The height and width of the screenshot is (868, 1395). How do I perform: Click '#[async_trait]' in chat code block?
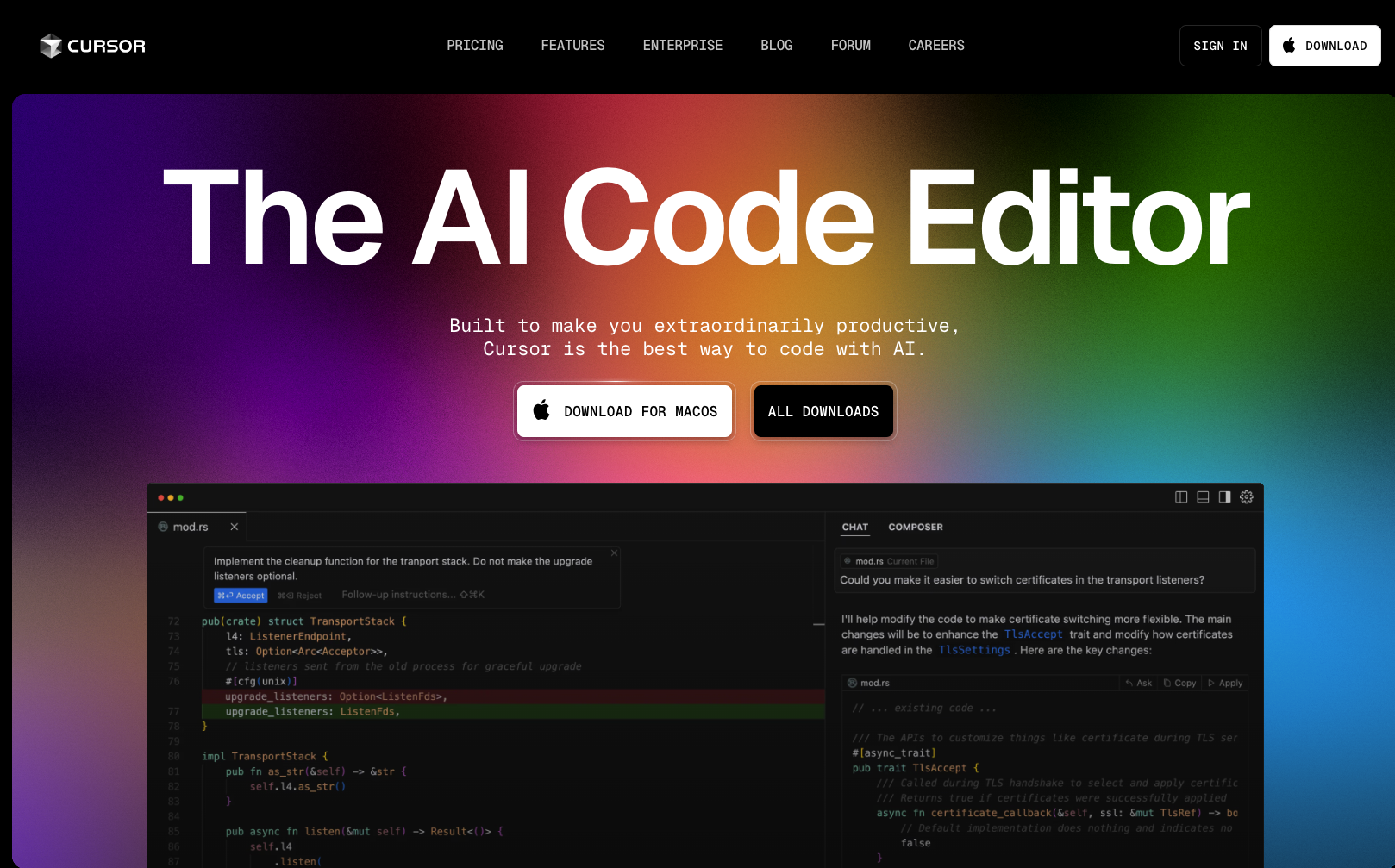point(894,753)
